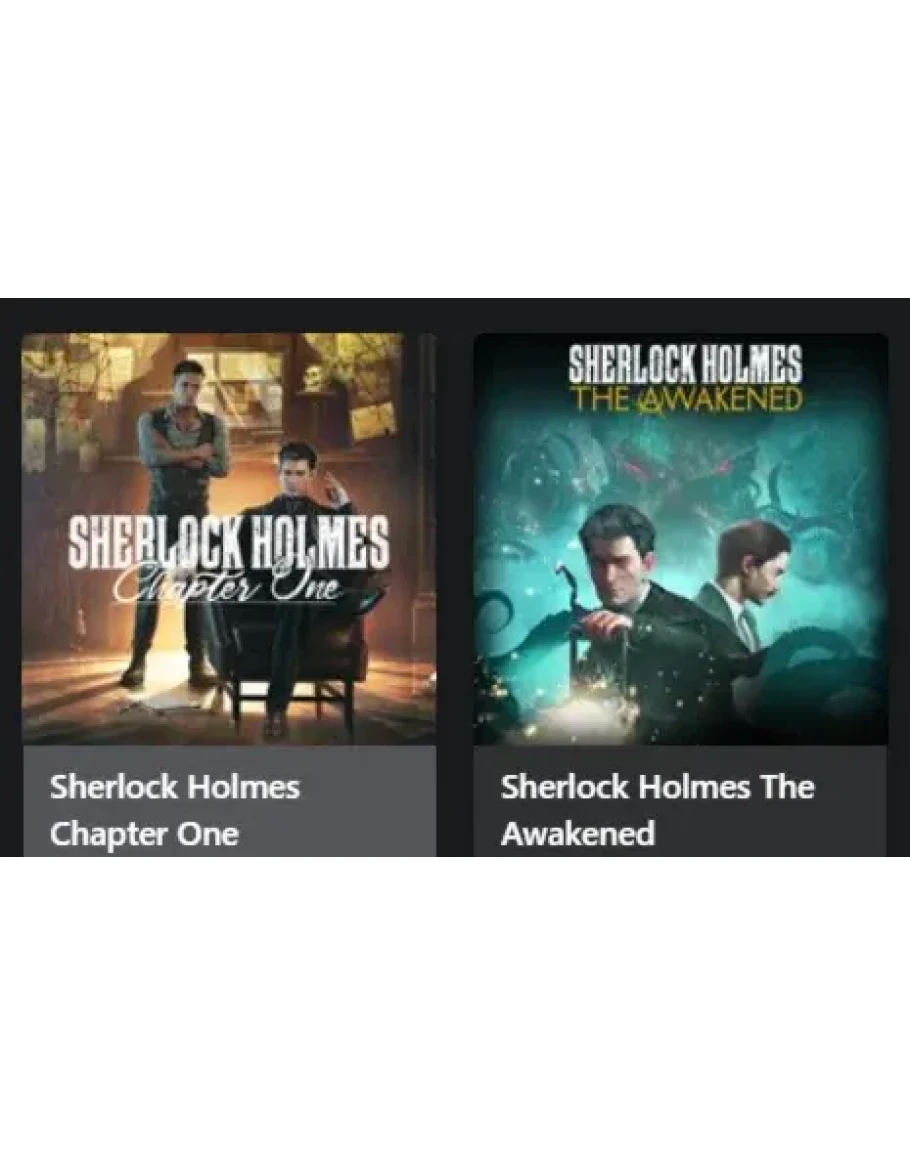The height and width of the screenshot is (1155, 910).
Task: Select the gray caption panel under The Awakened
Action: pyautogui.click(x=680, y=801)
